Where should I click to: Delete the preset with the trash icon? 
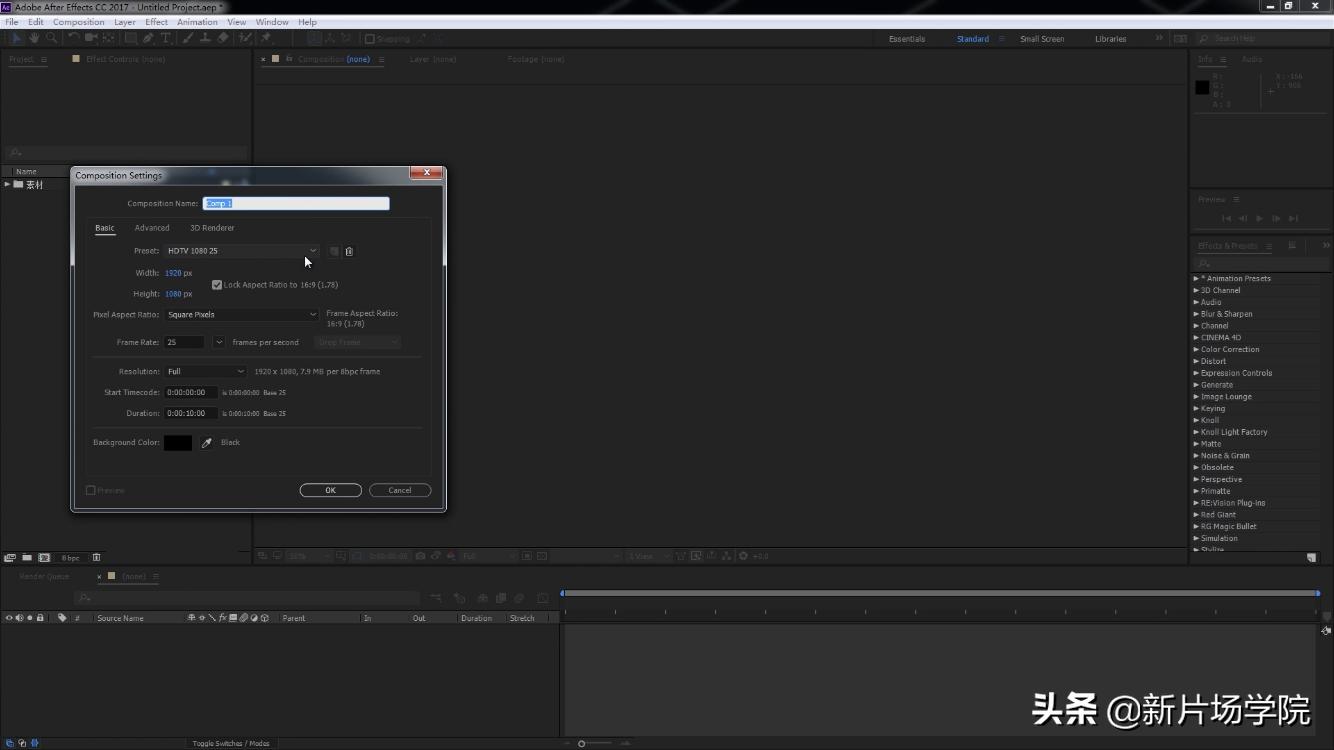tap(349, 251)
